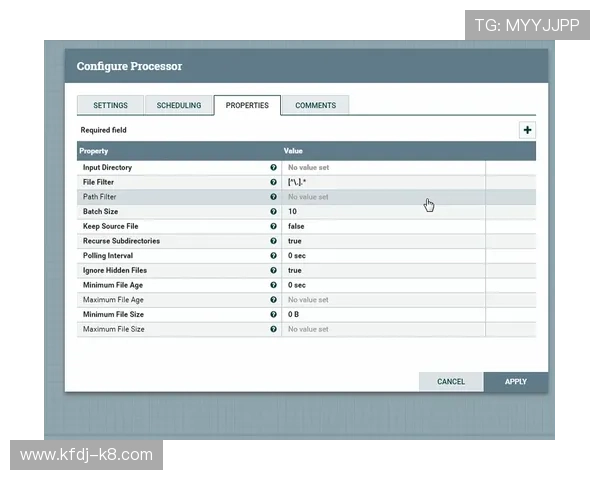Open the Comments tab
The height and width of the screenshot is (480, 600).
coord(316,105)
